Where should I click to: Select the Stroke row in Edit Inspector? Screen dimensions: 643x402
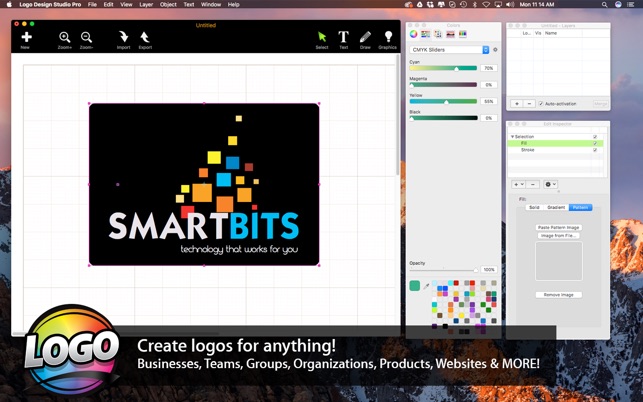(x=555, y=150)
